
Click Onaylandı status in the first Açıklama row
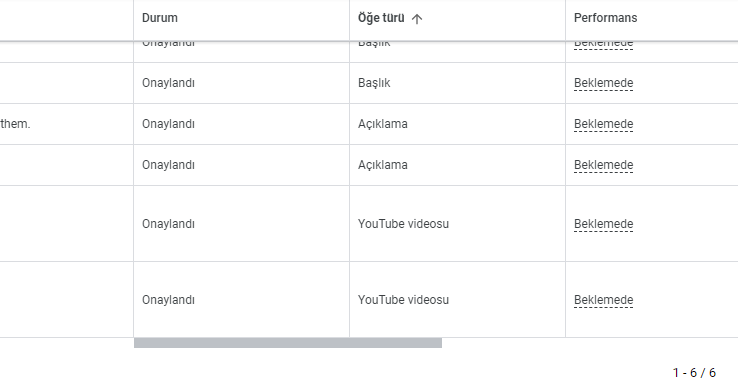click(168, 124)
